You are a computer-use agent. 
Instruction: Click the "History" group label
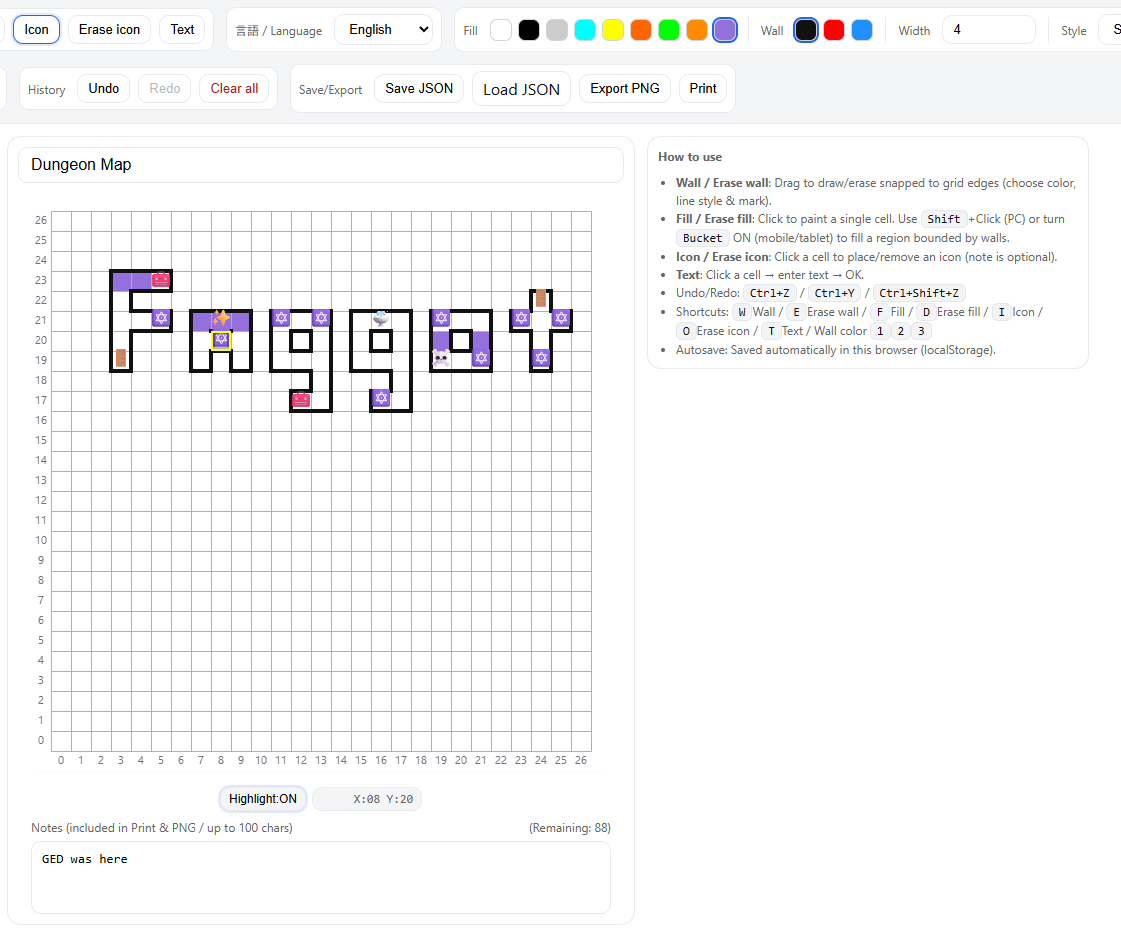click(x=46, y=89)
